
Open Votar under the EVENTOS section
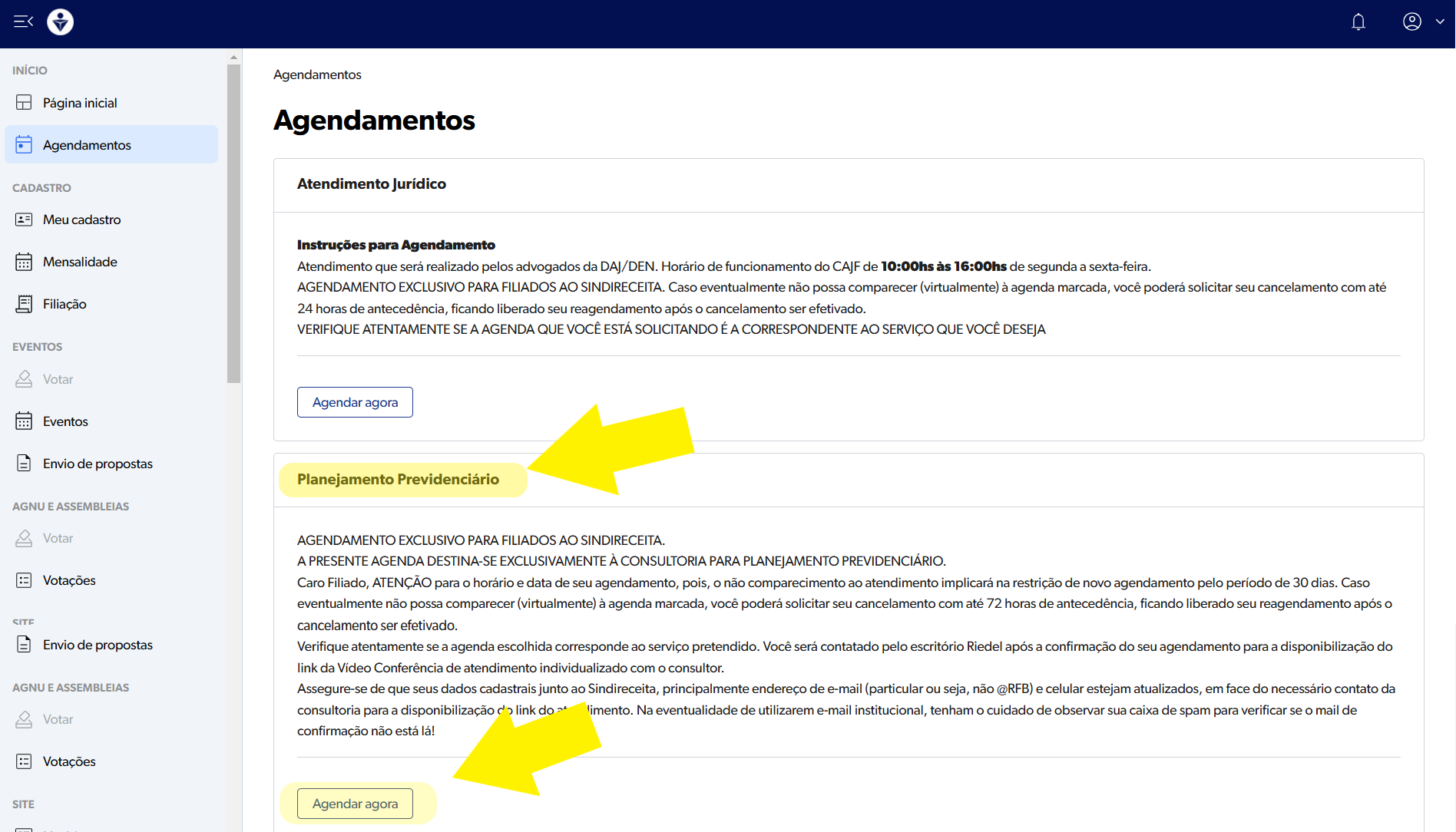point(58,379)
